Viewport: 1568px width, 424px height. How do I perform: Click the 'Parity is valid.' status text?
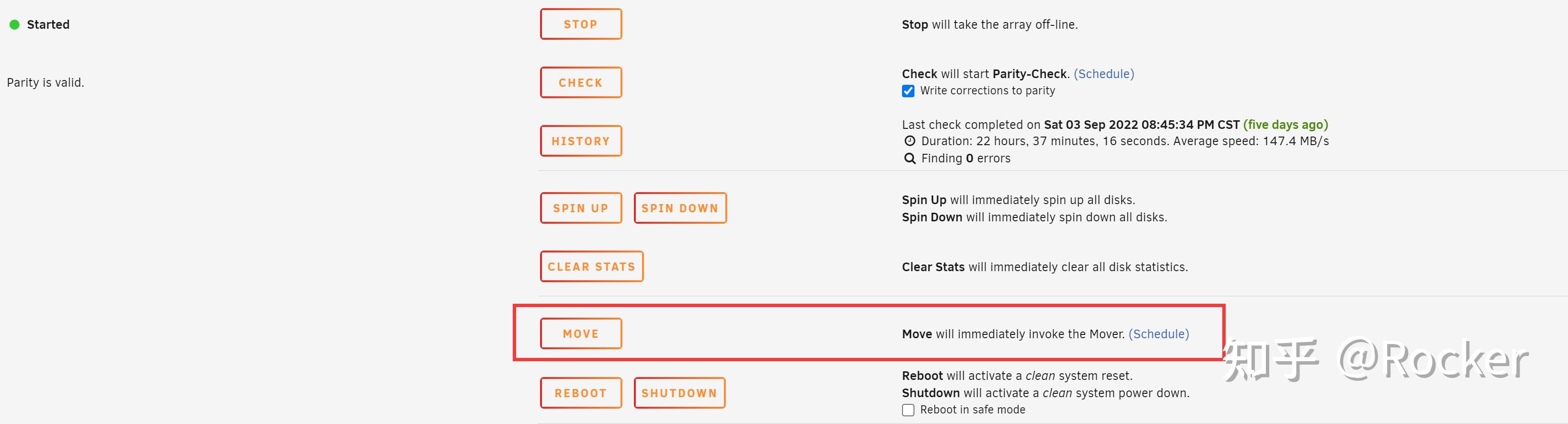coord(45,82)
